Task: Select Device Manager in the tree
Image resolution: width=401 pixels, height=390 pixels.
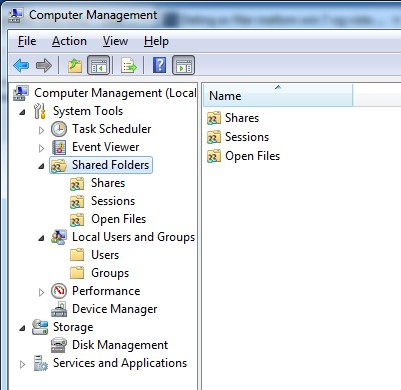Action: 115,309
